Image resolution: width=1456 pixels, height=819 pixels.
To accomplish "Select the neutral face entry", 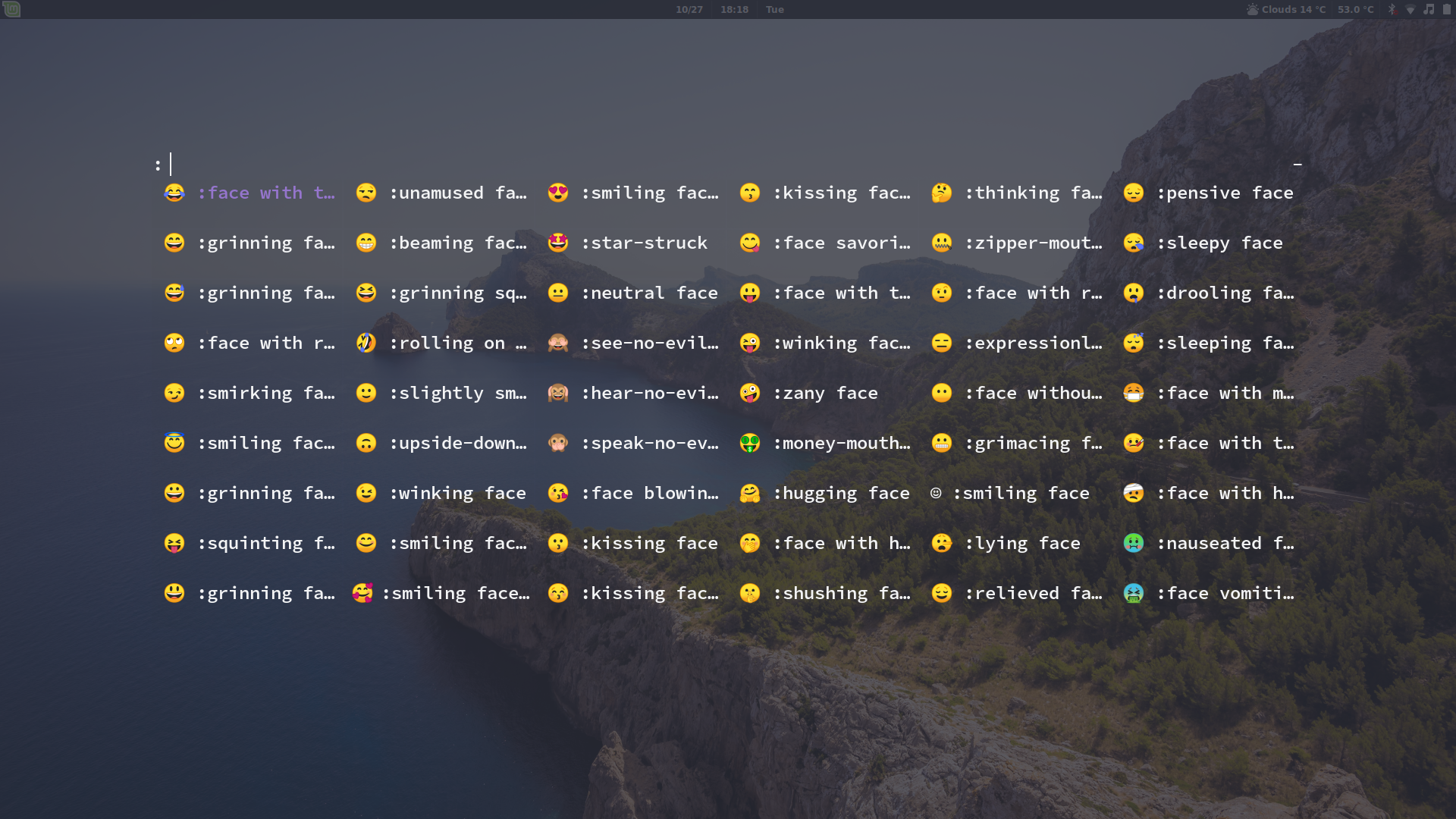I will (648, 293).
